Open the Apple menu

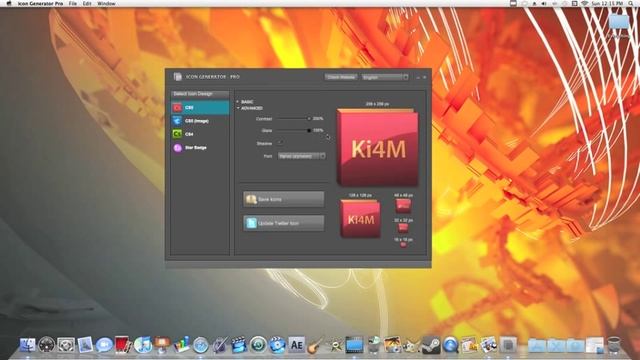[x=8, y=3]
